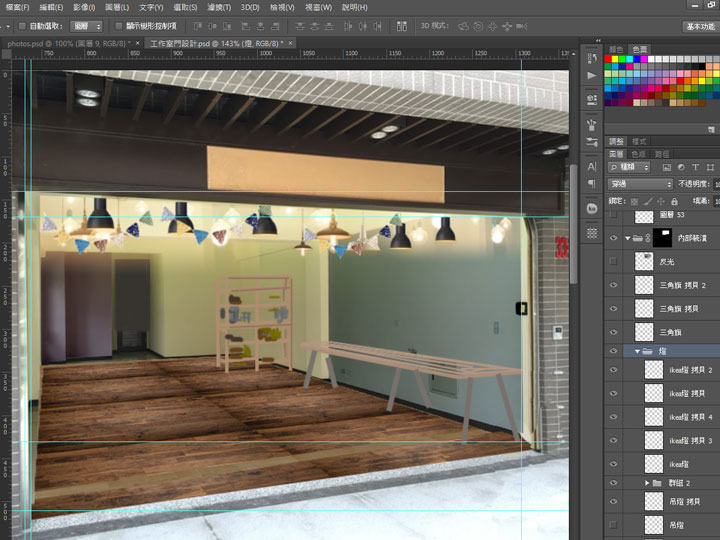This screenshot has height=540, width=720.
Task: Open the Brush presets panel icon
Action: coord(592,143)
